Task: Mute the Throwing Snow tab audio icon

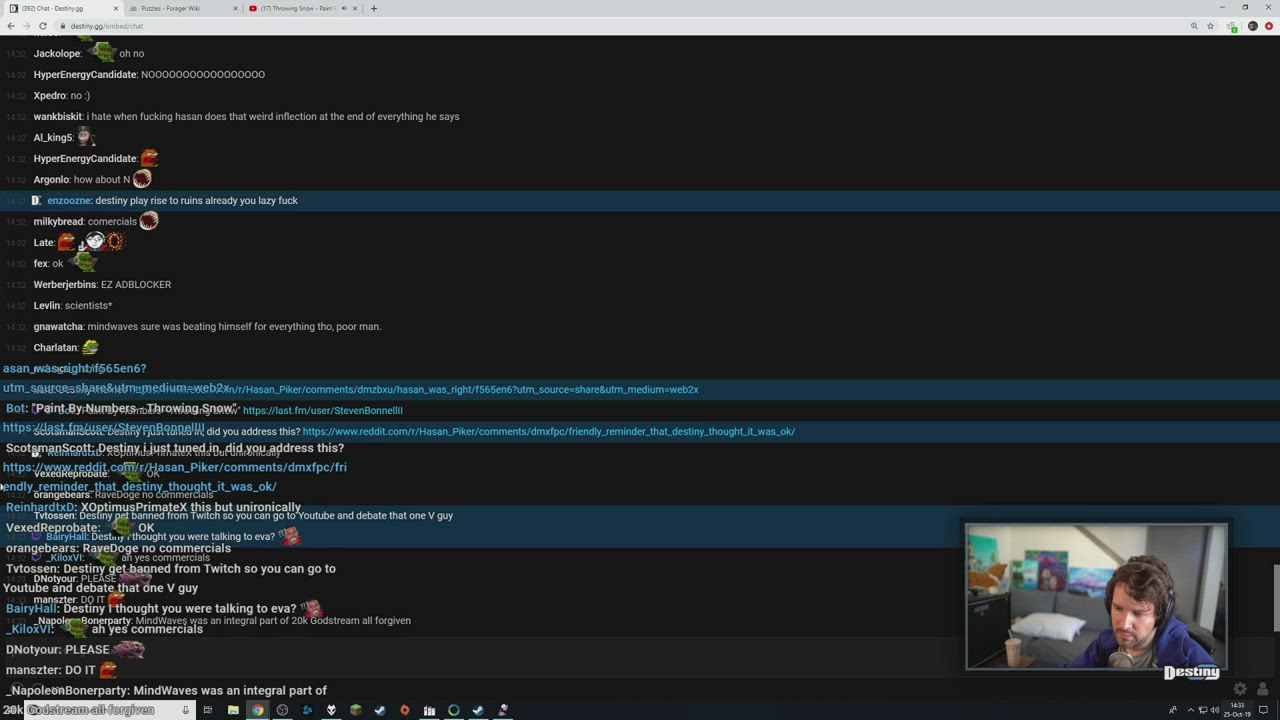Action: click(344, 8)
